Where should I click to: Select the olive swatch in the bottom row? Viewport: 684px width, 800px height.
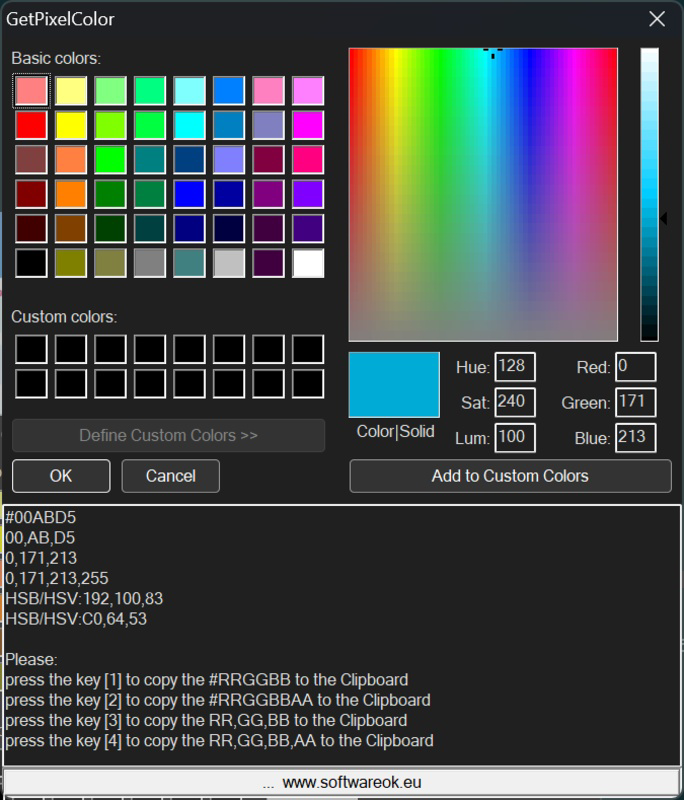pos(71,263)
